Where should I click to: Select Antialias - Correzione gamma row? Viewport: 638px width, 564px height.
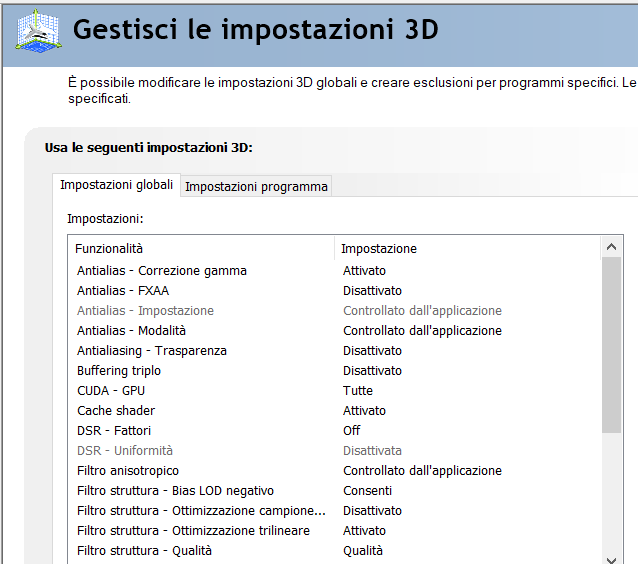(x=334, y=271)
